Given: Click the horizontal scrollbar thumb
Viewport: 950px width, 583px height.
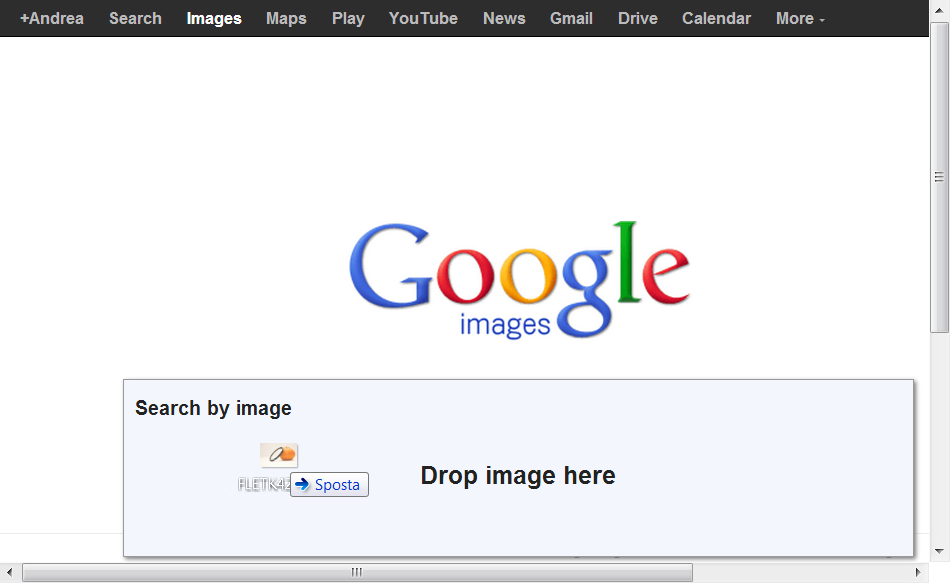Looking at the screenshot, I should [357, 572].
